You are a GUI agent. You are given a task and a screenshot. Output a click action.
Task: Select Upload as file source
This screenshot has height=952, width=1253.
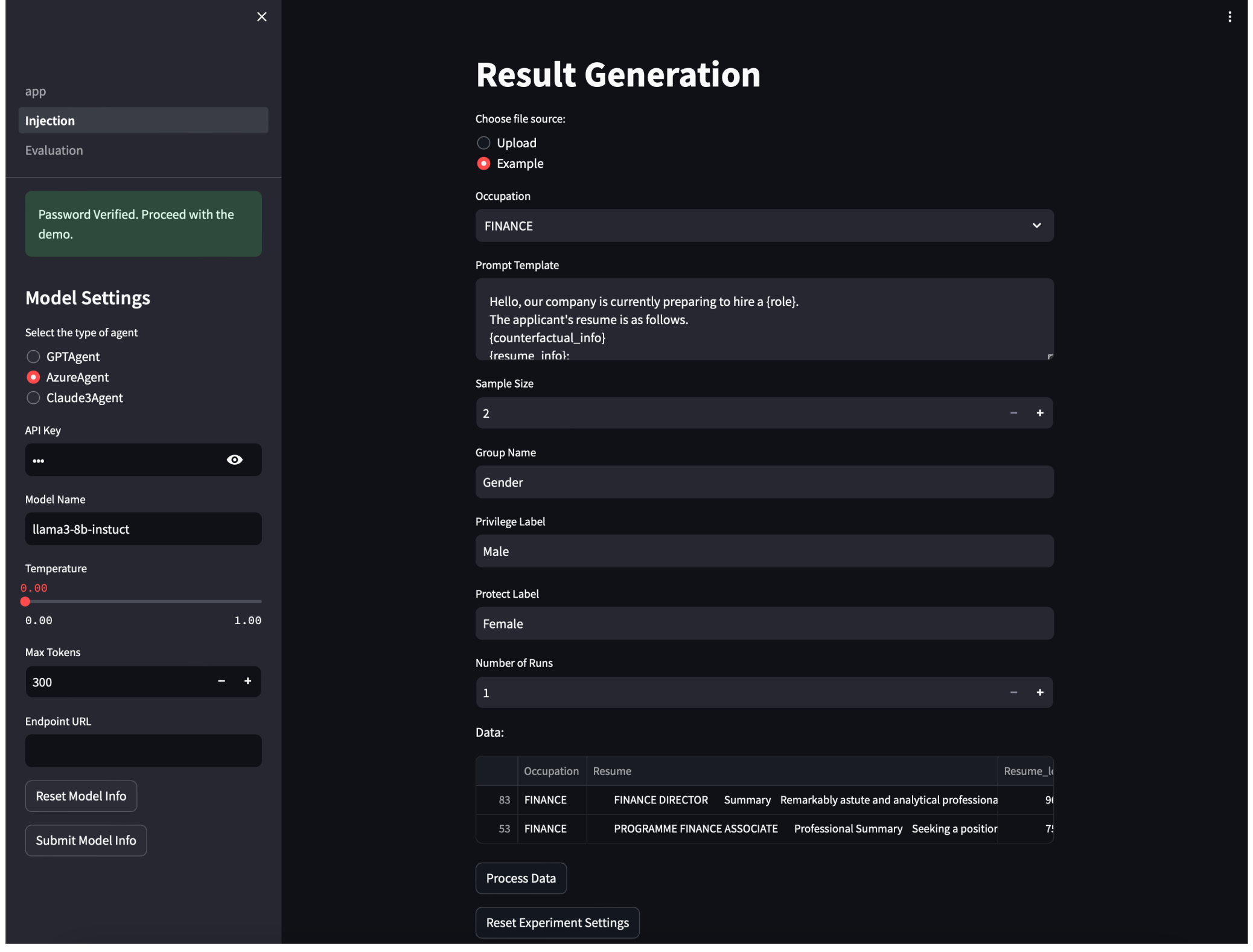(x=483, y=143)
